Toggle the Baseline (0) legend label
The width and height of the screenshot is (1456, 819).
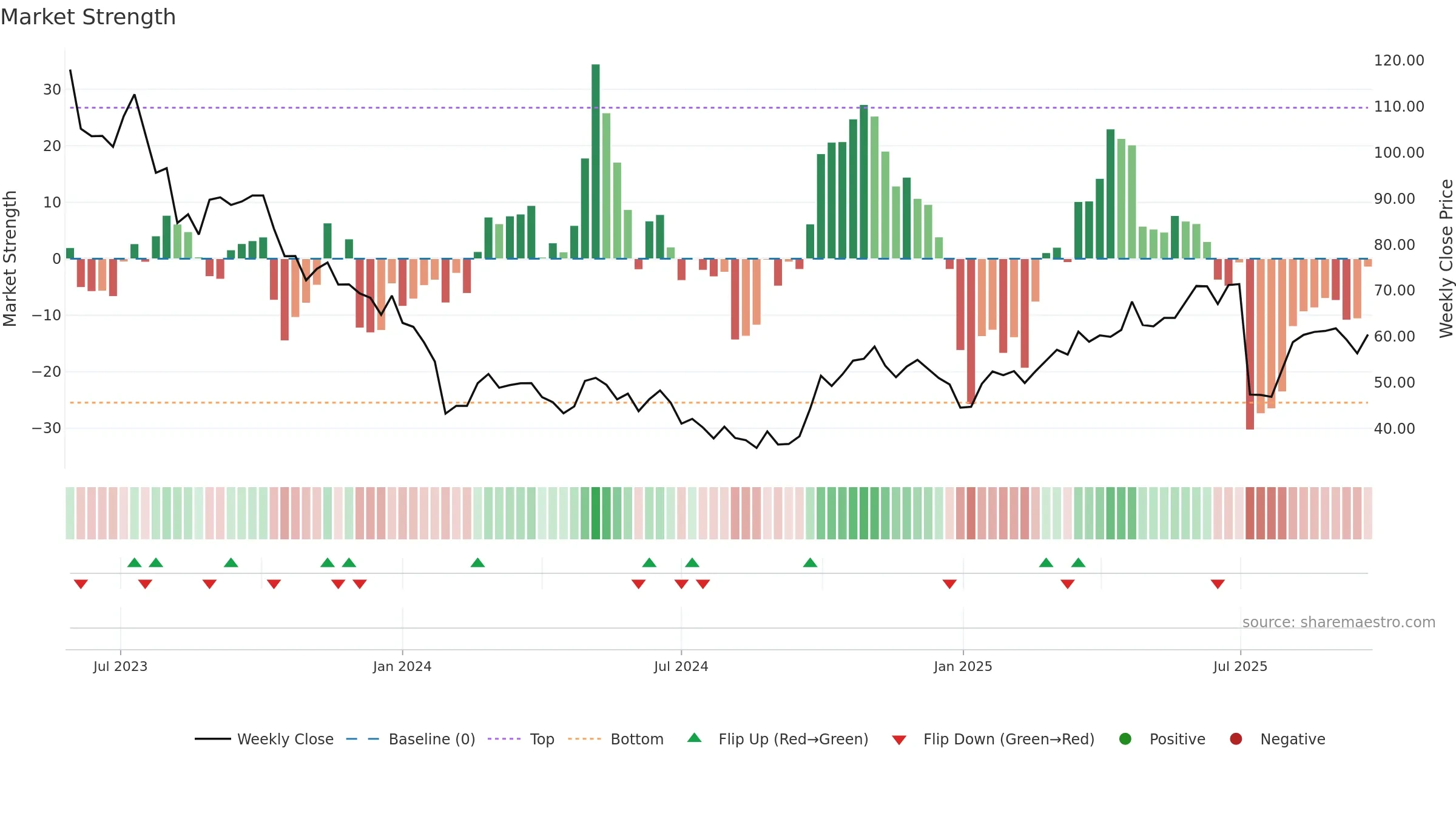coord(432,739)
